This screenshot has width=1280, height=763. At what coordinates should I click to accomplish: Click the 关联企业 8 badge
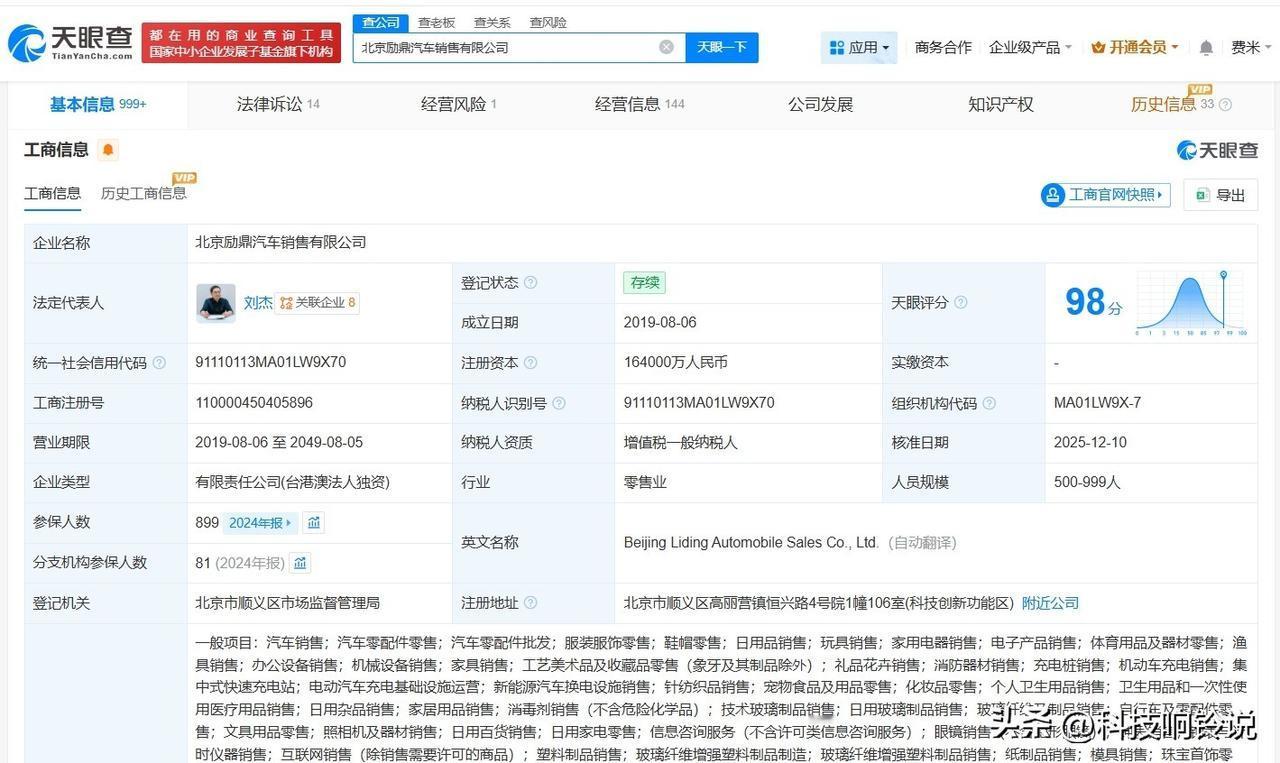pos(317,303)
